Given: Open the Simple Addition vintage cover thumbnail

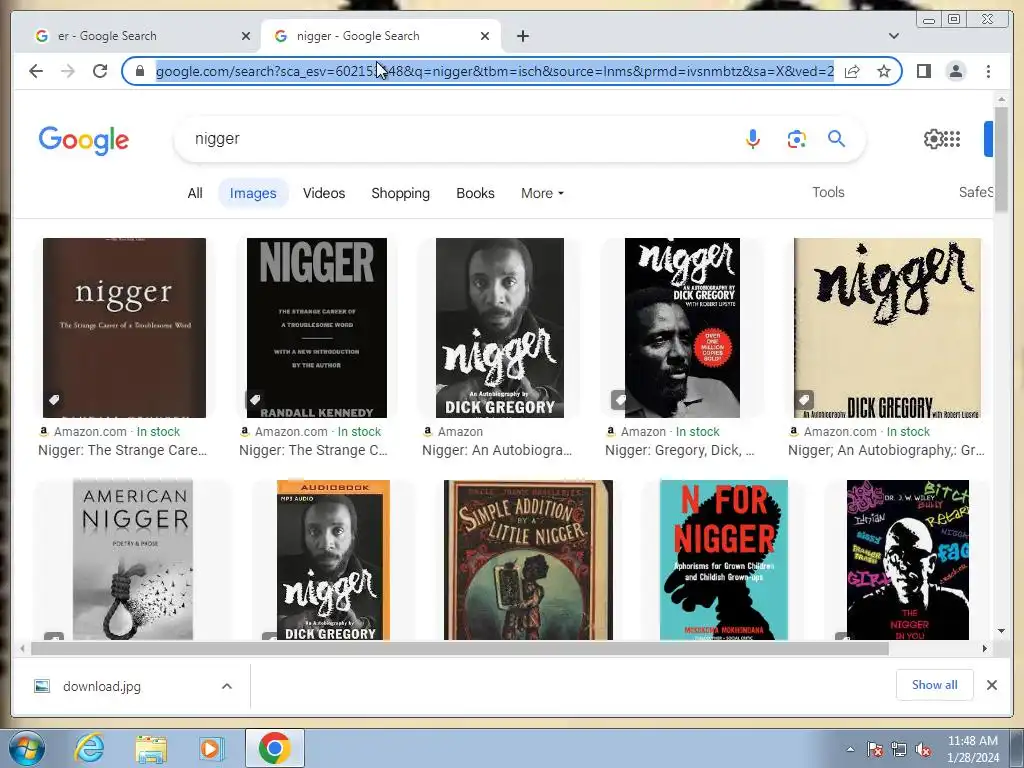Looking at the screenshot, I should [x=528, y=560].
